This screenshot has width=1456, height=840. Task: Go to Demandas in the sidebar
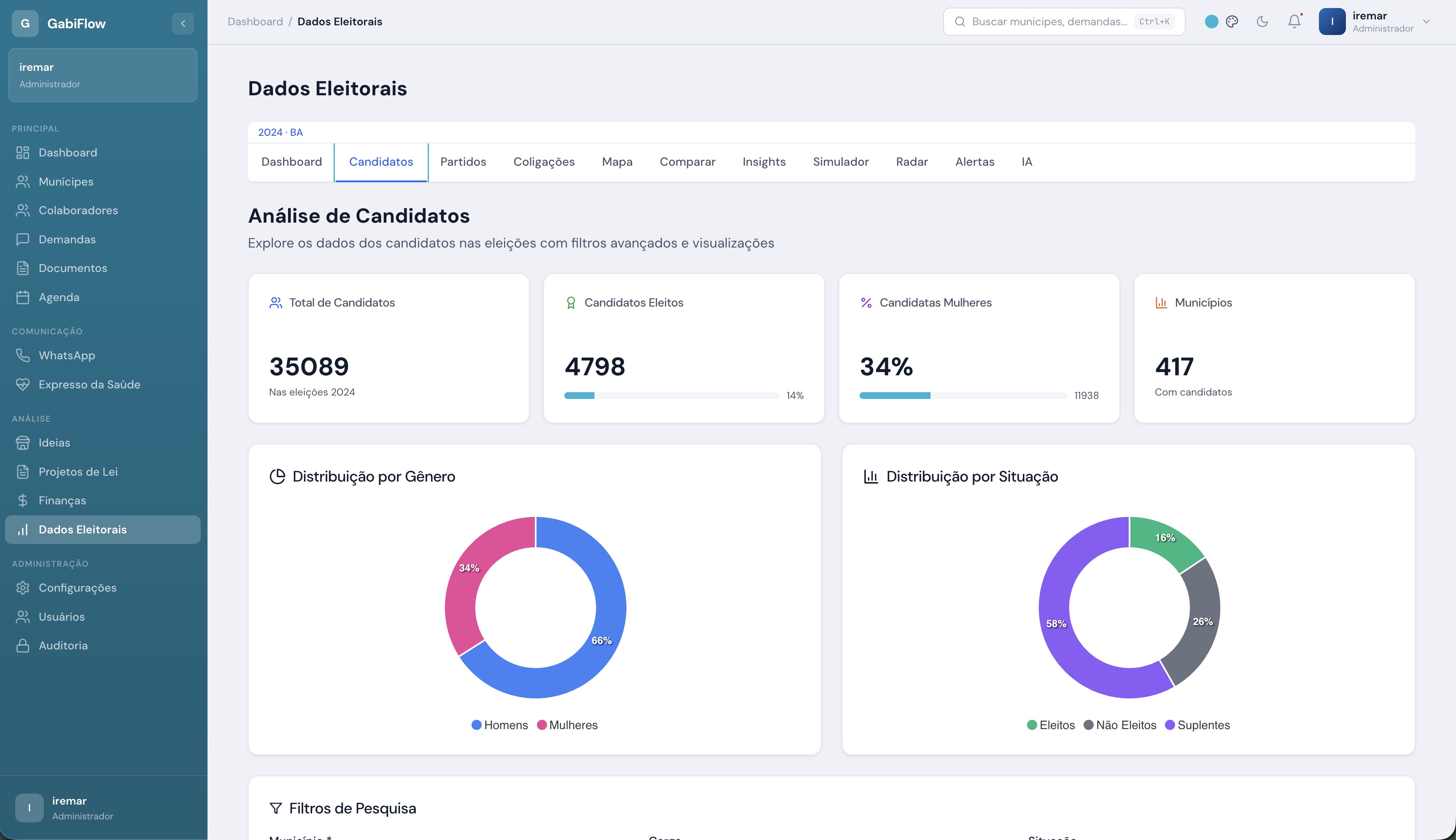coord(102,240)
